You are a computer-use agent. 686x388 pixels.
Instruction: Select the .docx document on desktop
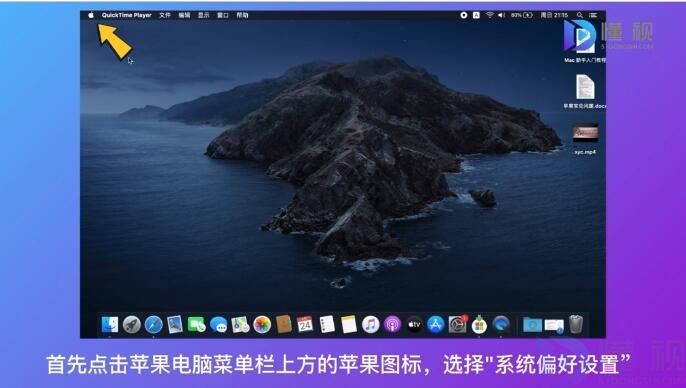click(x=585, y=91)
